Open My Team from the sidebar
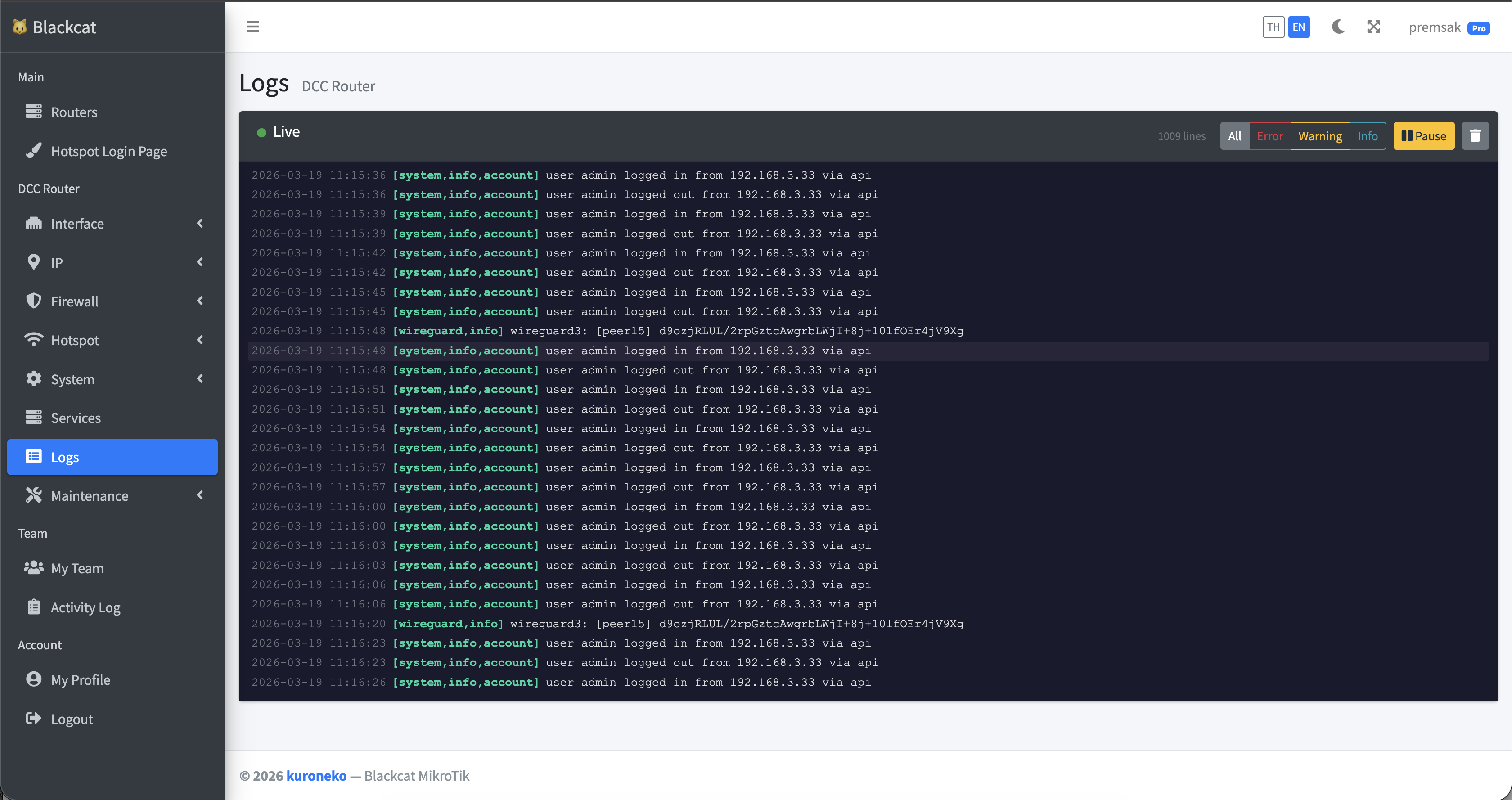This screenshot has height=800, width=1512. (x=77, y=568)
